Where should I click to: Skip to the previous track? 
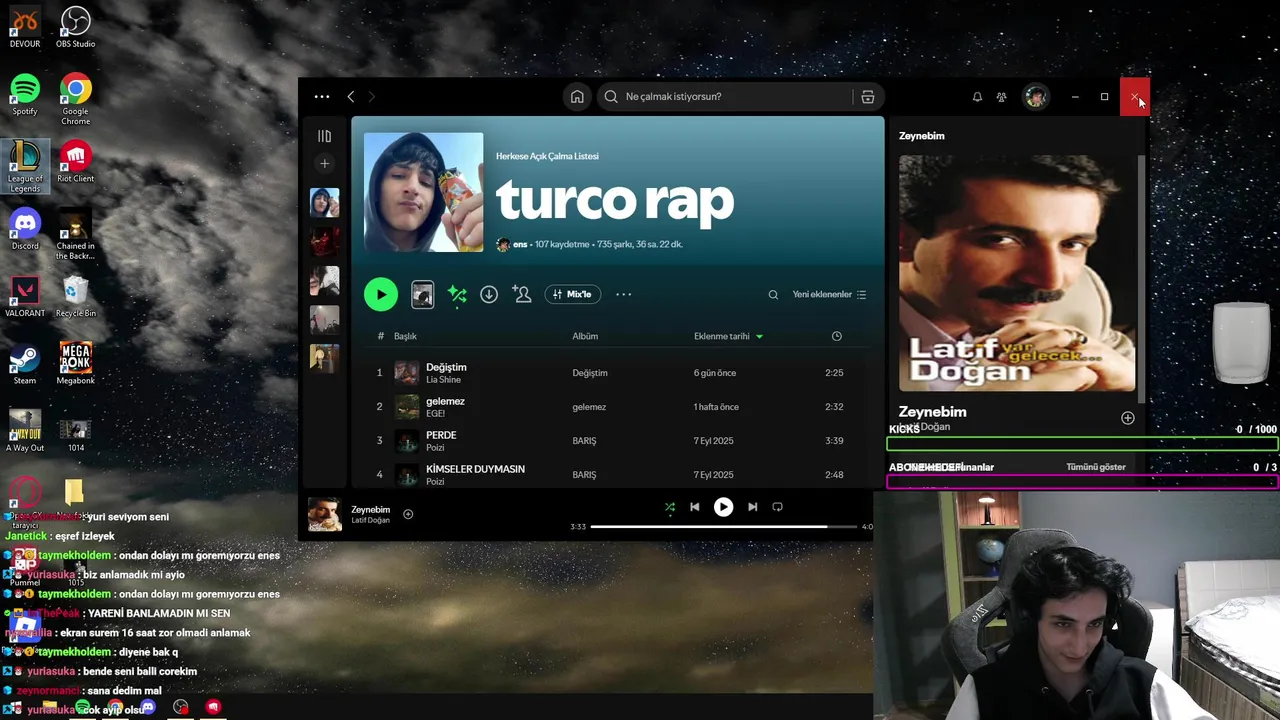click(694, 507)
